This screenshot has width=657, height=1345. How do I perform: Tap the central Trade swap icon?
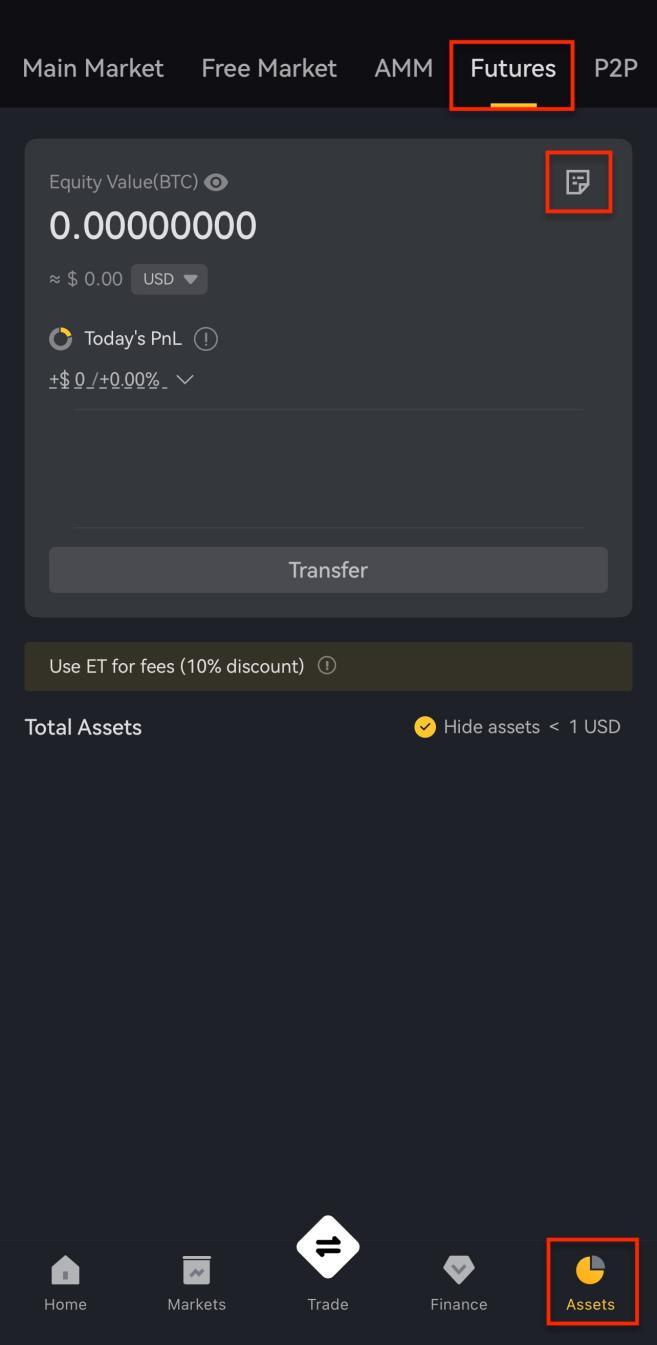click(x=328, y=1247)
